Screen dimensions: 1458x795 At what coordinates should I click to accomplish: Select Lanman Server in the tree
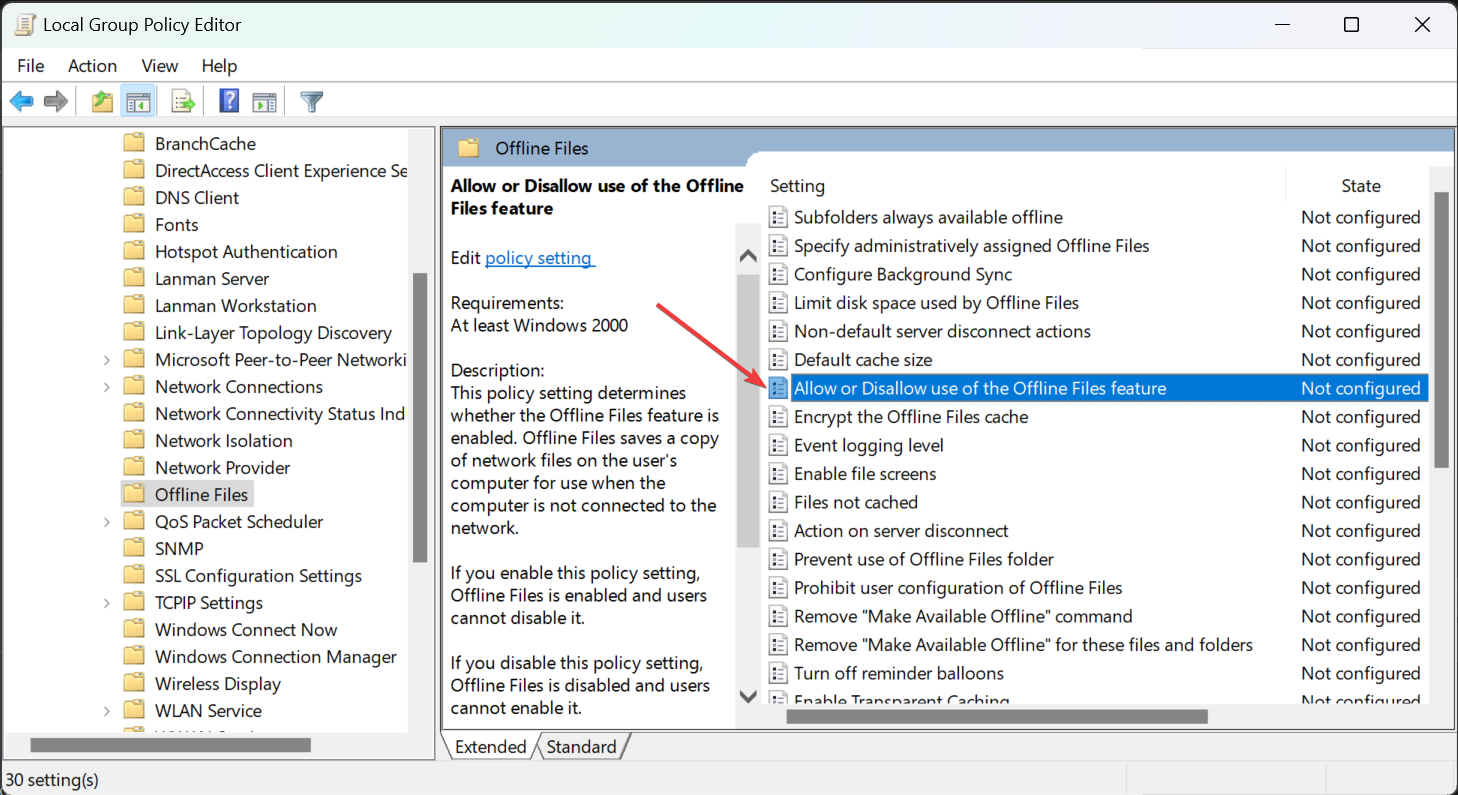click(212, 278)
